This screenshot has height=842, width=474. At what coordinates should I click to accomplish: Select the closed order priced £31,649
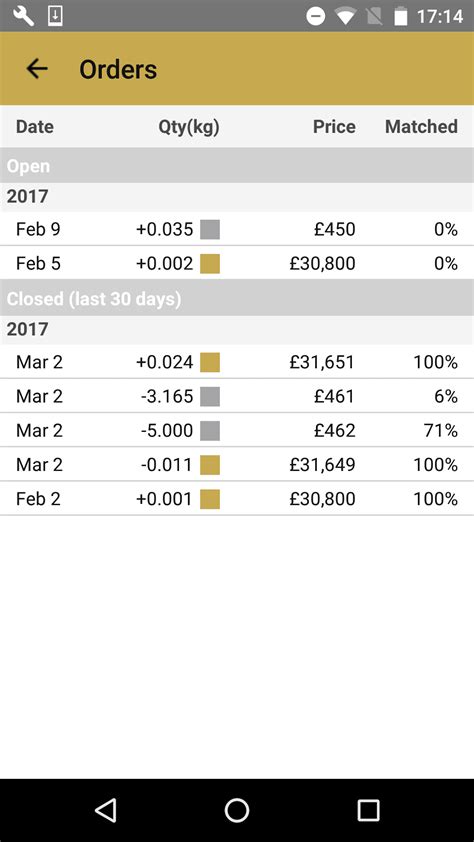pyautogui.click(x=237, y=464)
